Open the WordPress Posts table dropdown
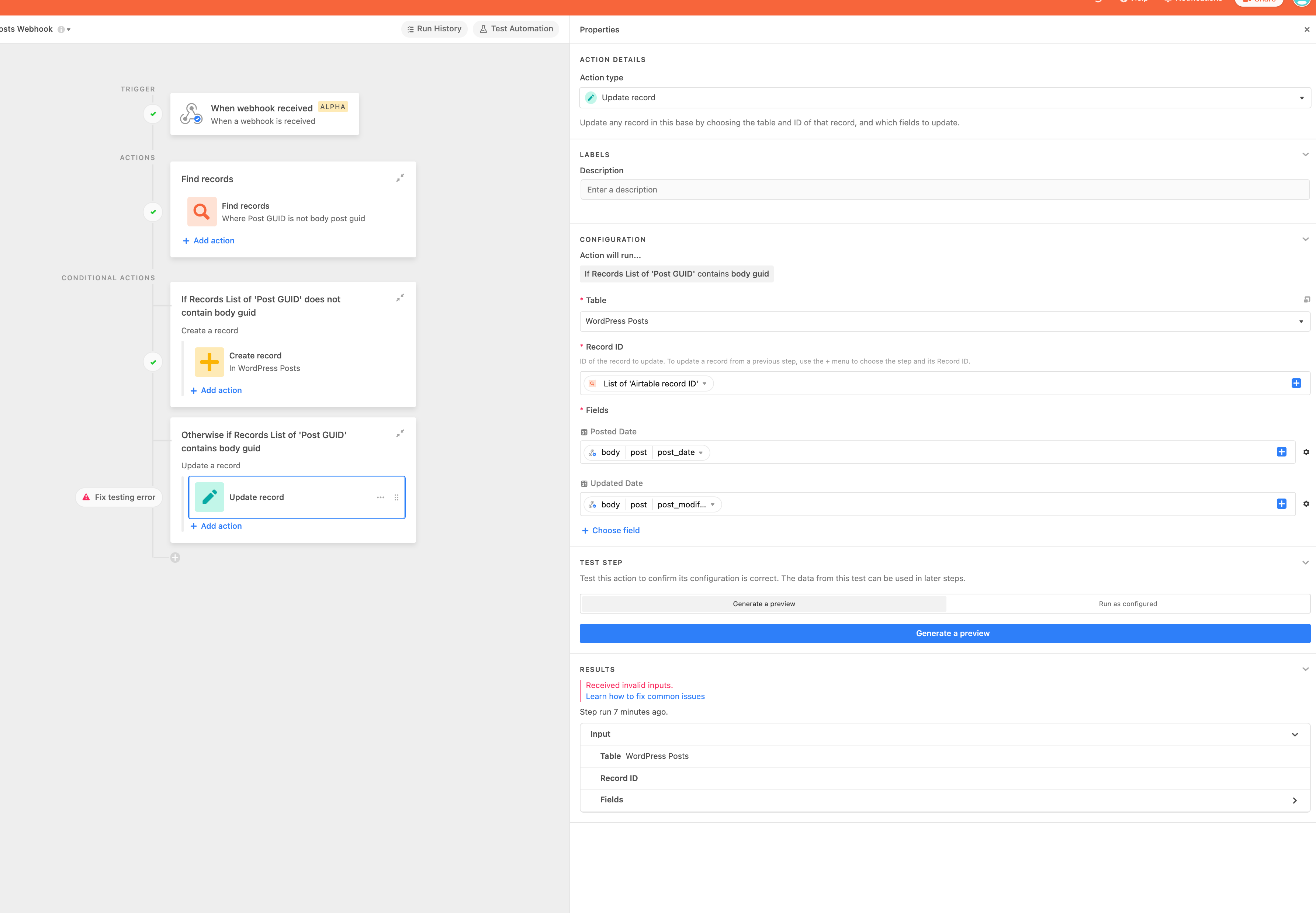 [x=945, y=321]
